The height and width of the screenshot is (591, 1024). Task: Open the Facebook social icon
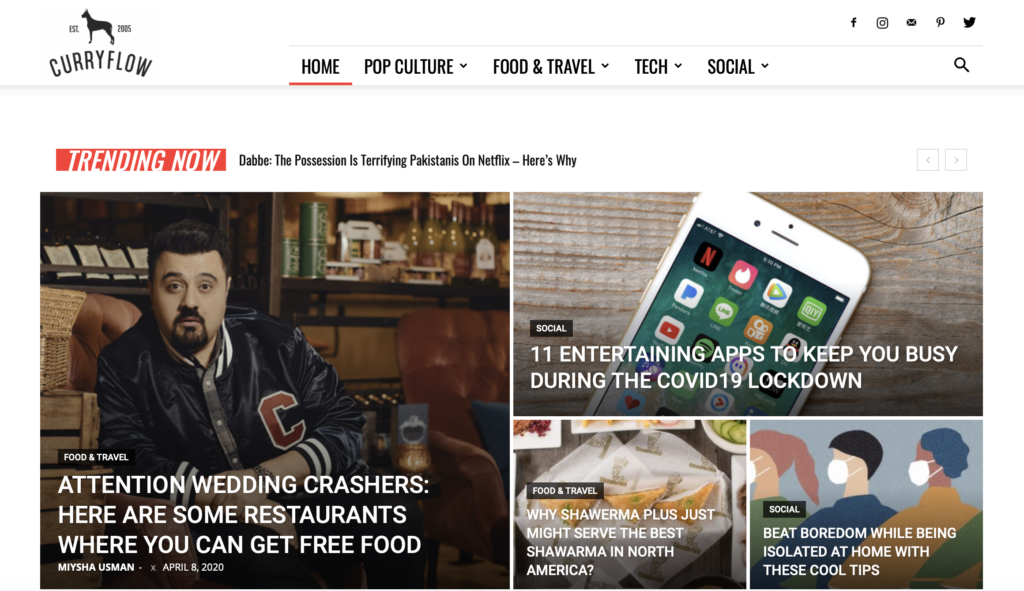tap(853, 23)
